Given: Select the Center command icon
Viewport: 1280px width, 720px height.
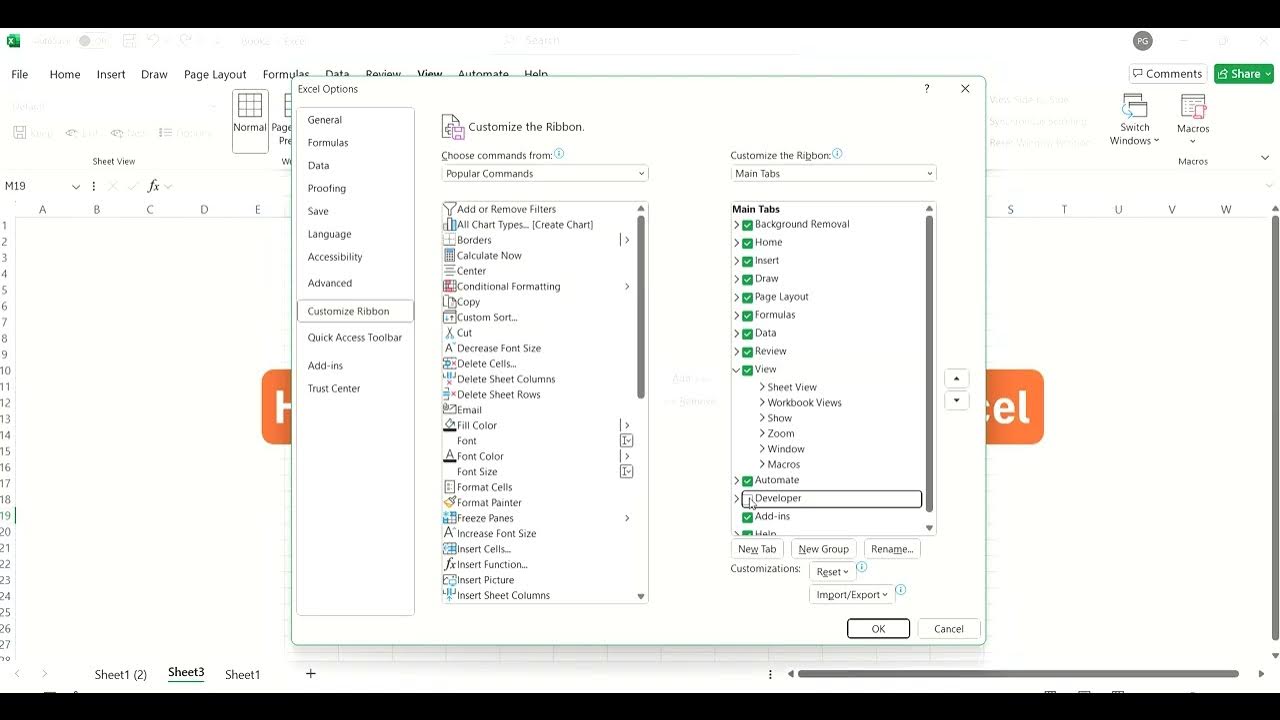Looking at the screenshot, I should click(x=449, y=271).
